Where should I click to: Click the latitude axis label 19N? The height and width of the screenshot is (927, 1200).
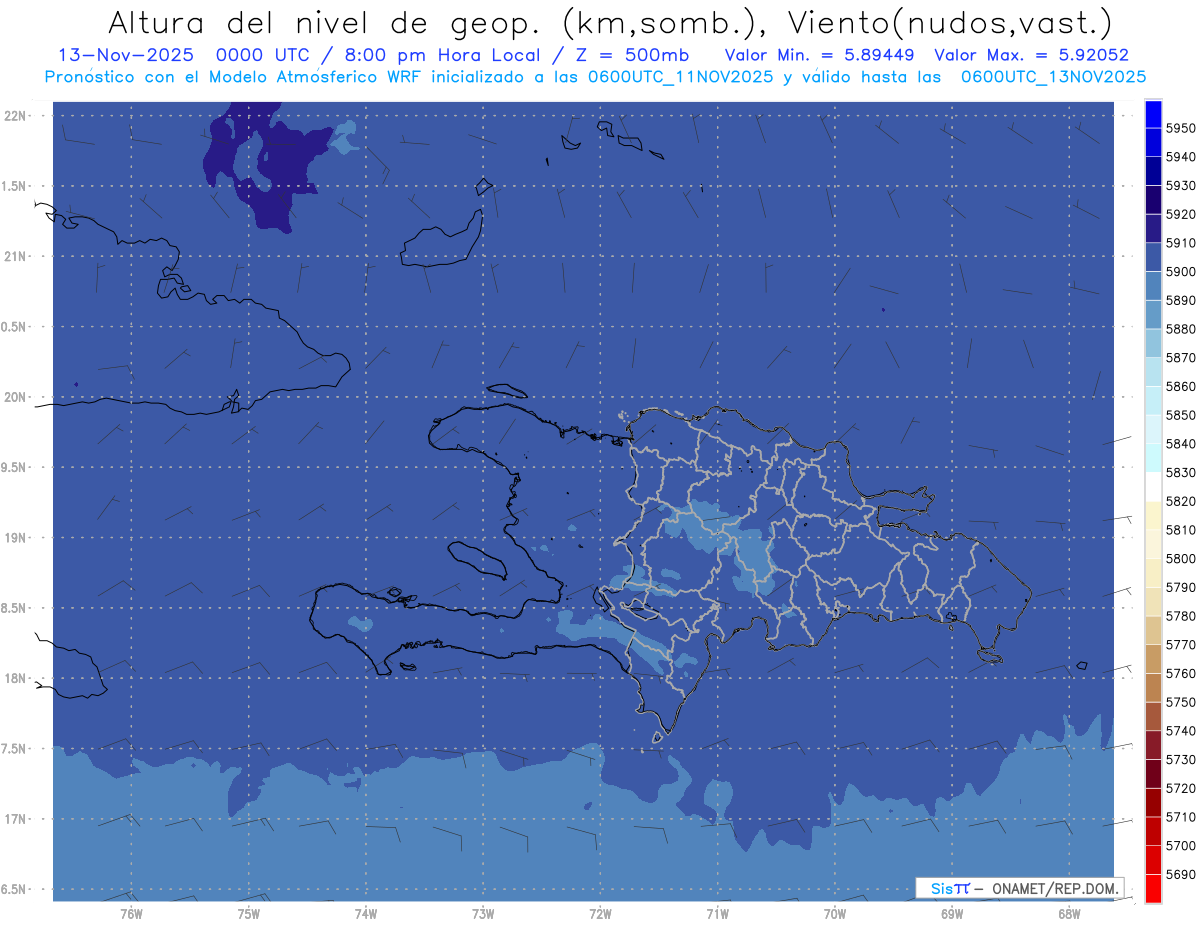point(15,537)
